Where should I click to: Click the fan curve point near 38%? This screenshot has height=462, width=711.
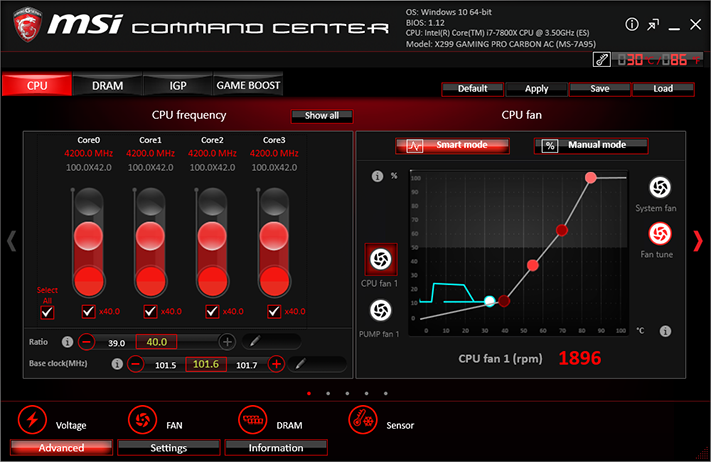pos(533,265)
